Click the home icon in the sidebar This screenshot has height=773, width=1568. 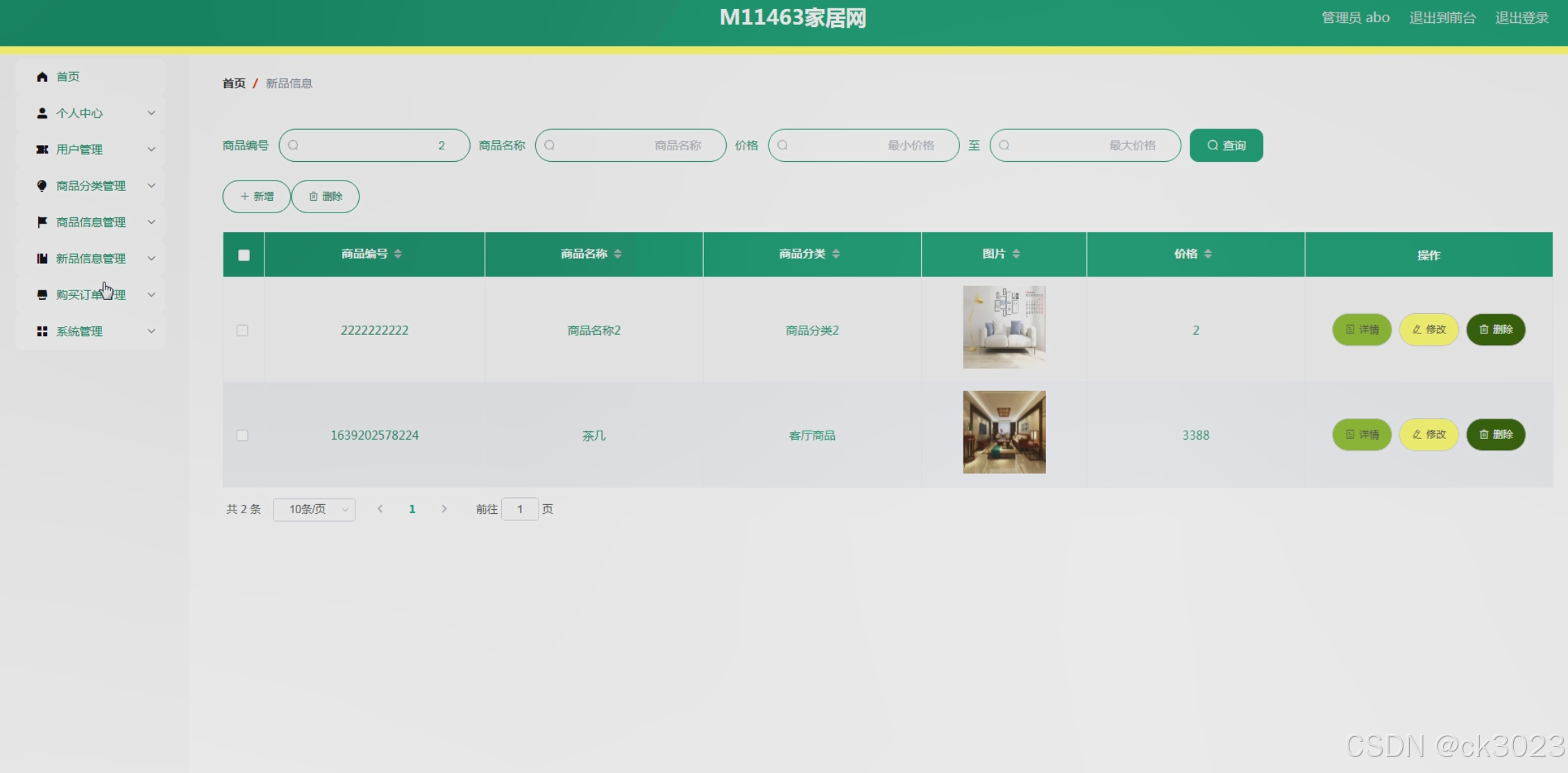[x=42, y=76]
